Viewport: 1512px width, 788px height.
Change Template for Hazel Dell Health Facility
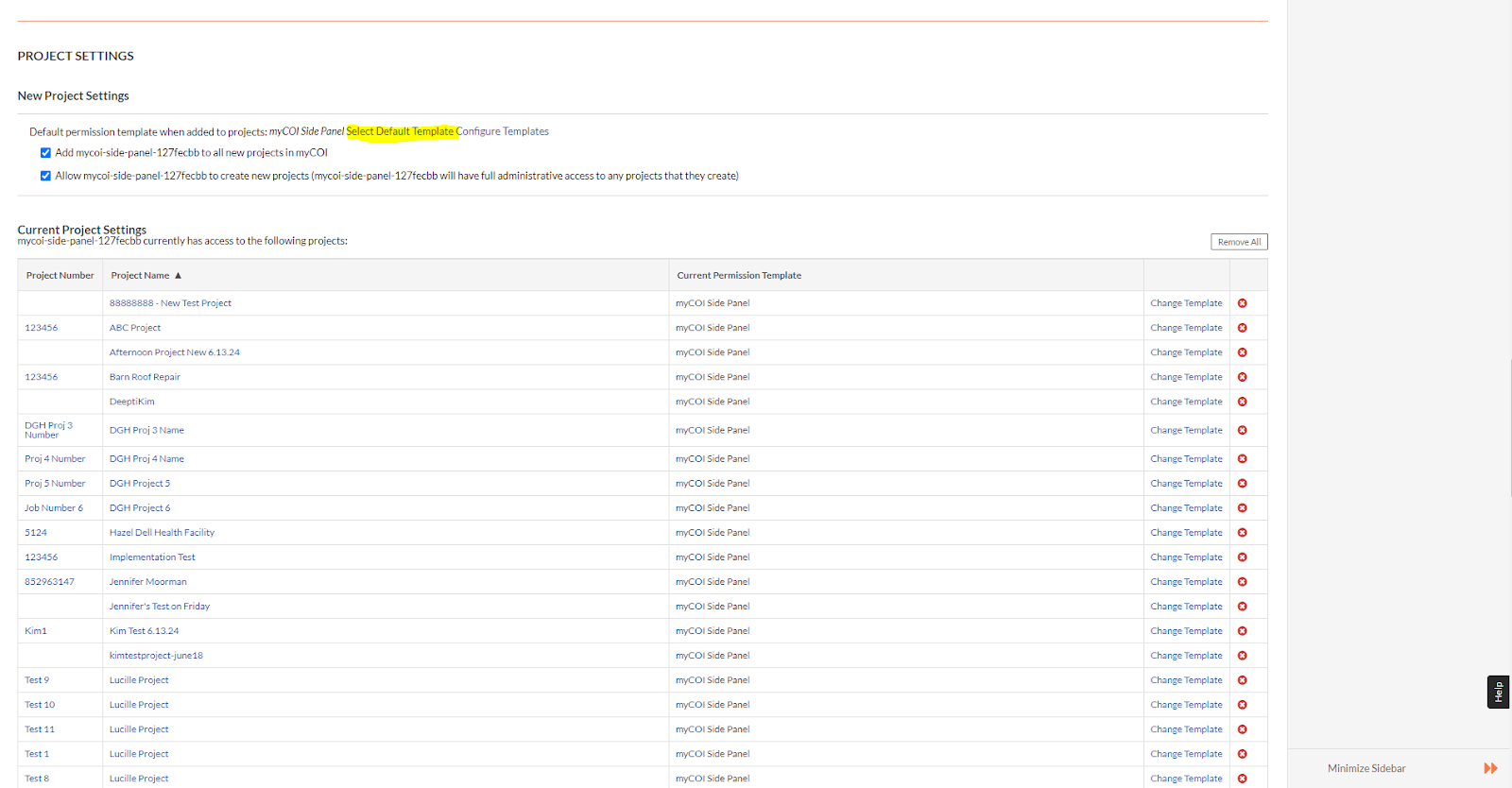point(1186,533)
